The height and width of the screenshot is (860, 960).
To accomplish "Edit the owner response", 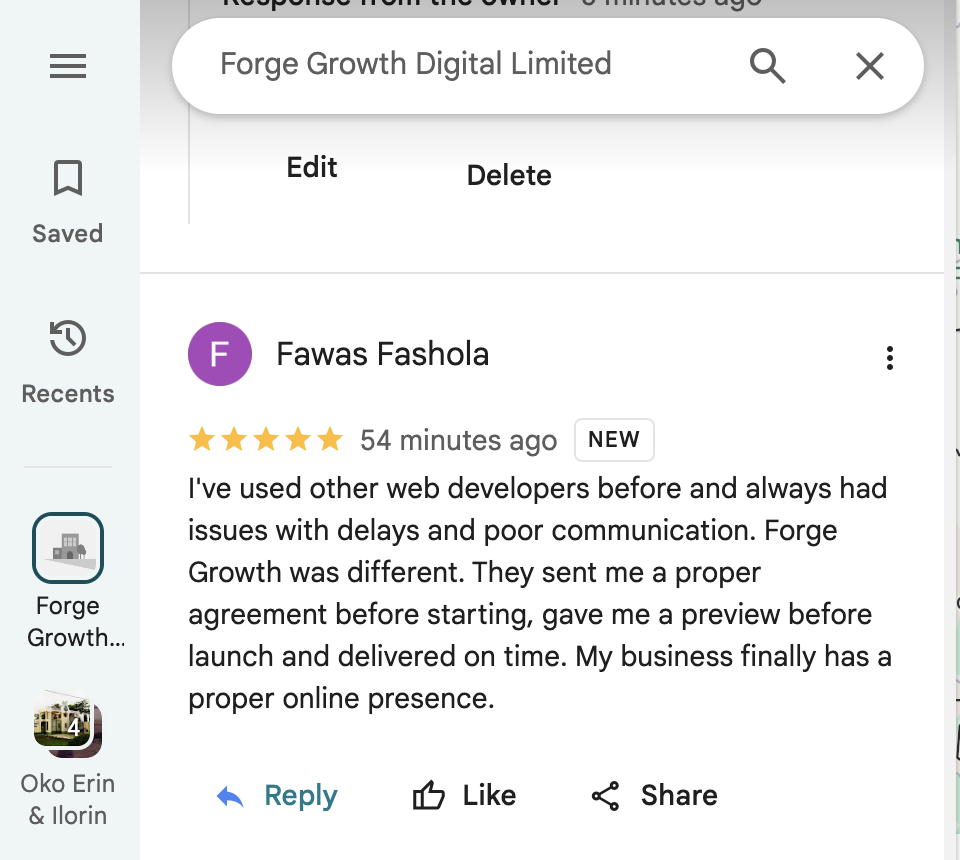I will click(311, 167).
